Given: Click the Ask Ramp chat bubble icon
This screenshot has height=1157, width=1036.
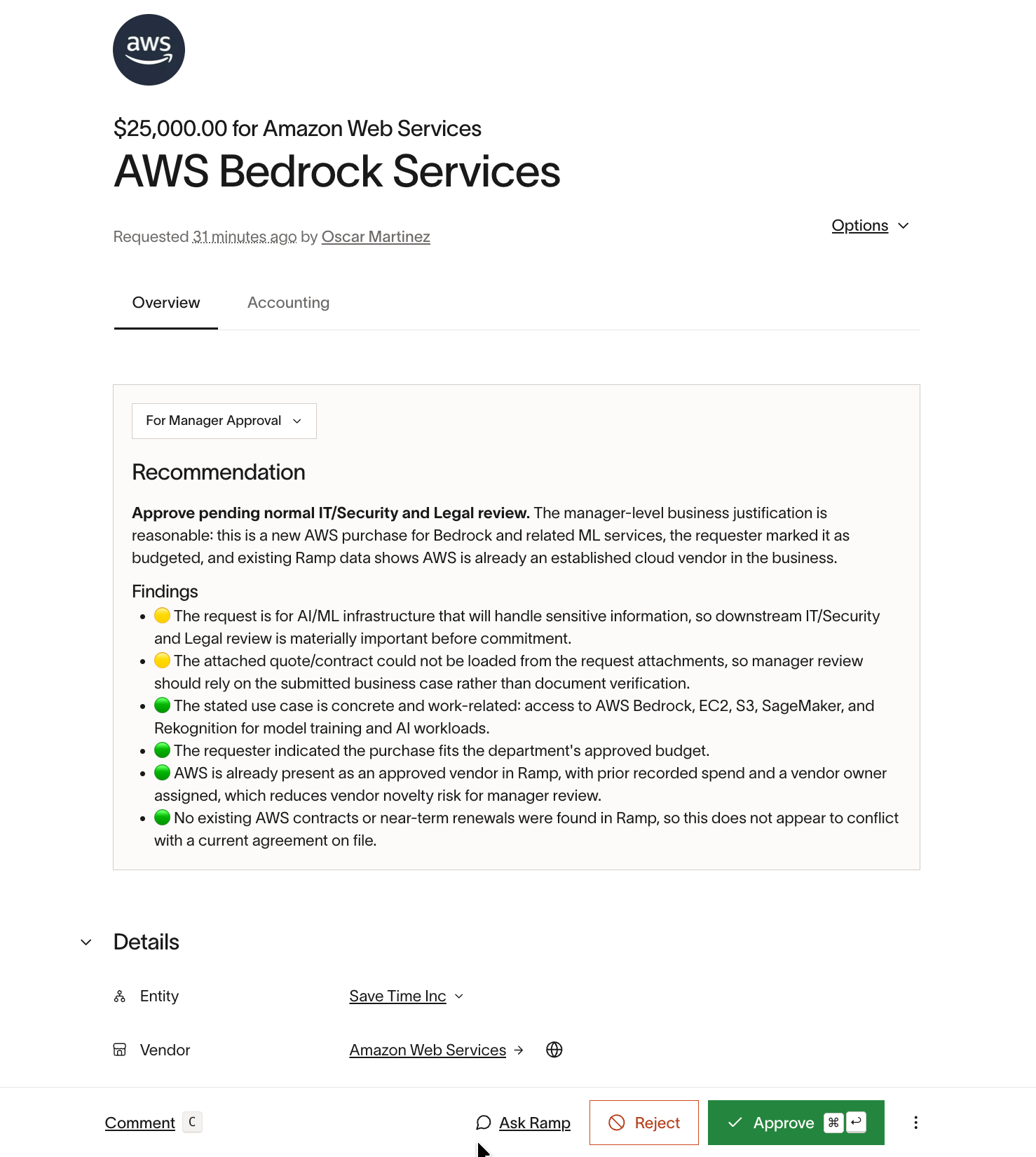Looking at the screenshot, I should [x=483, y=1123].
